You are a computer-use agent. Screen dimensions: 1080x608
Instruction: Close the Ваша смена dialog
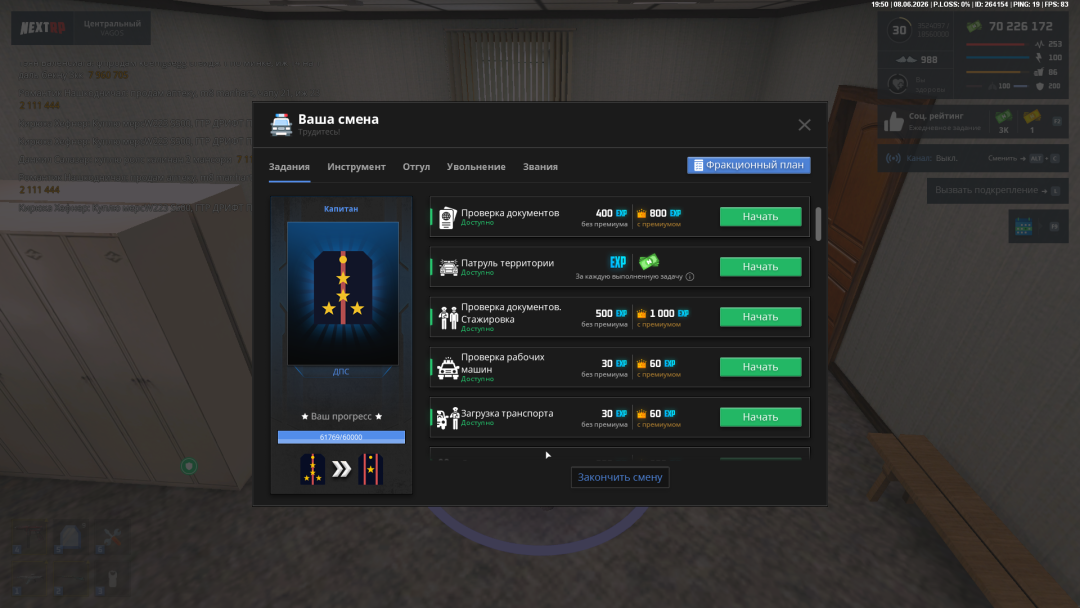click(804, 125)
